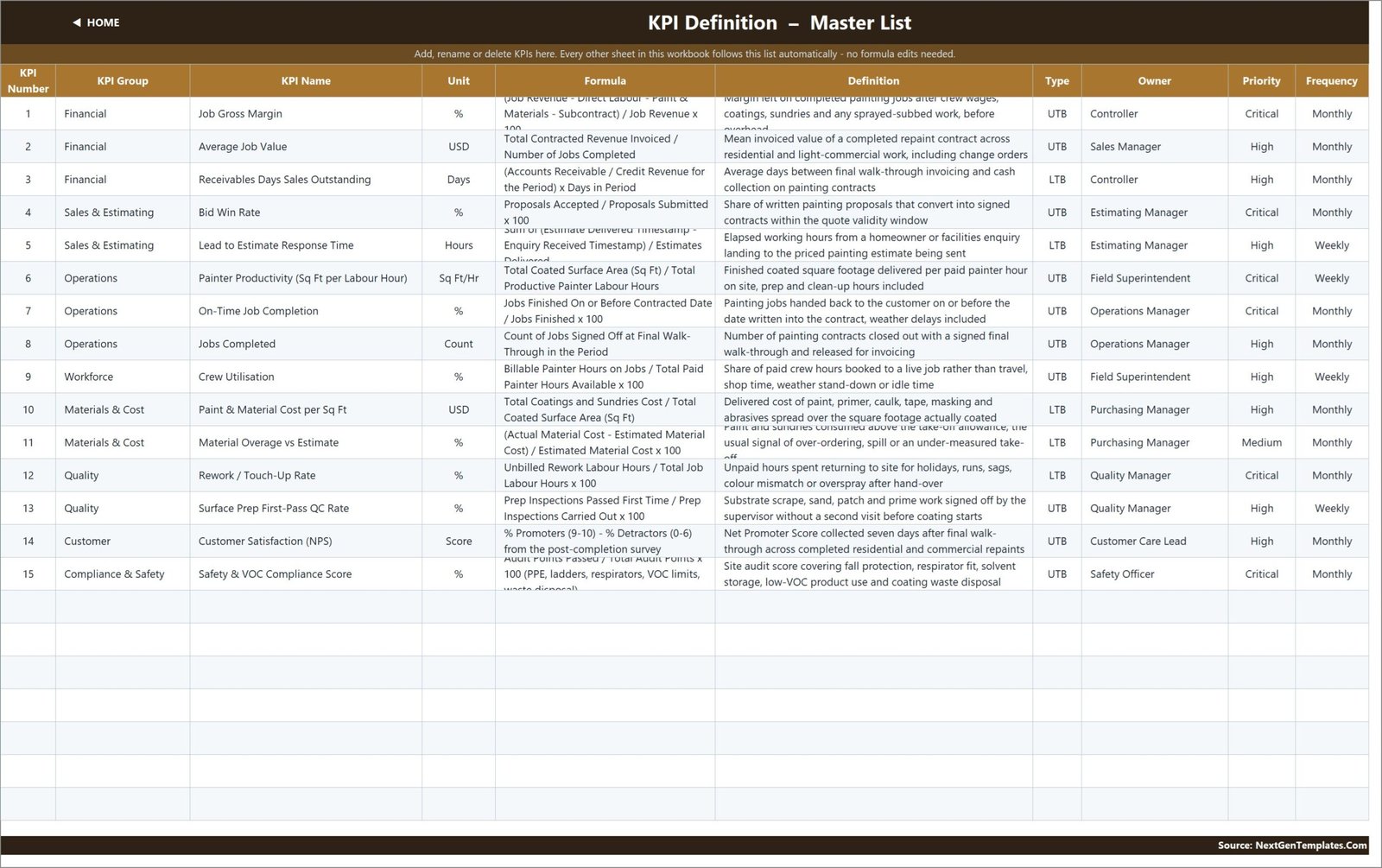The height and width of the screenshot is (868, 1382).
Task: Select % Promoters minus % Detractors formula
Action: click(605, 541)
